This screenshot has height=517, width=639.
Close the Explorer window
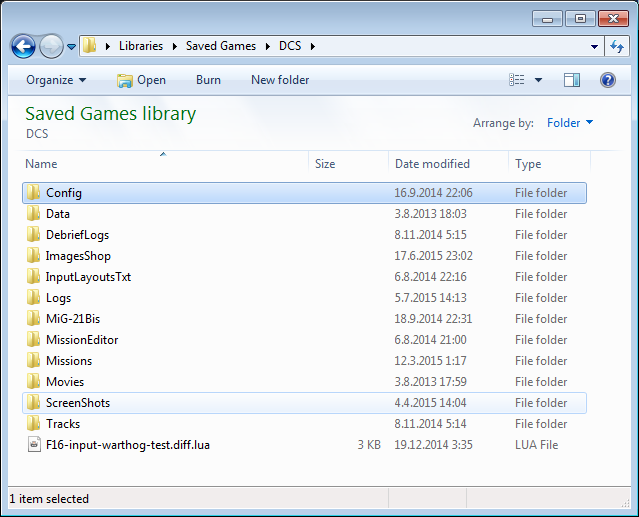click(613, 19)
